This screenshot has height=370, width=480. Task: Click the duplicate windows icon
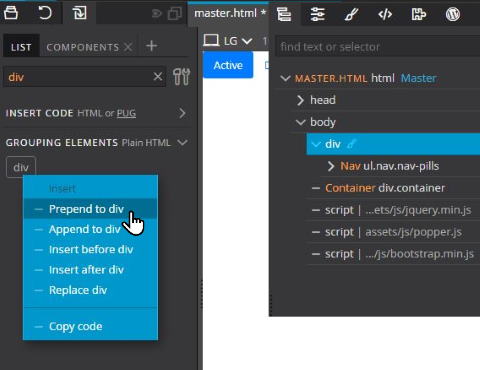(175, 14)
